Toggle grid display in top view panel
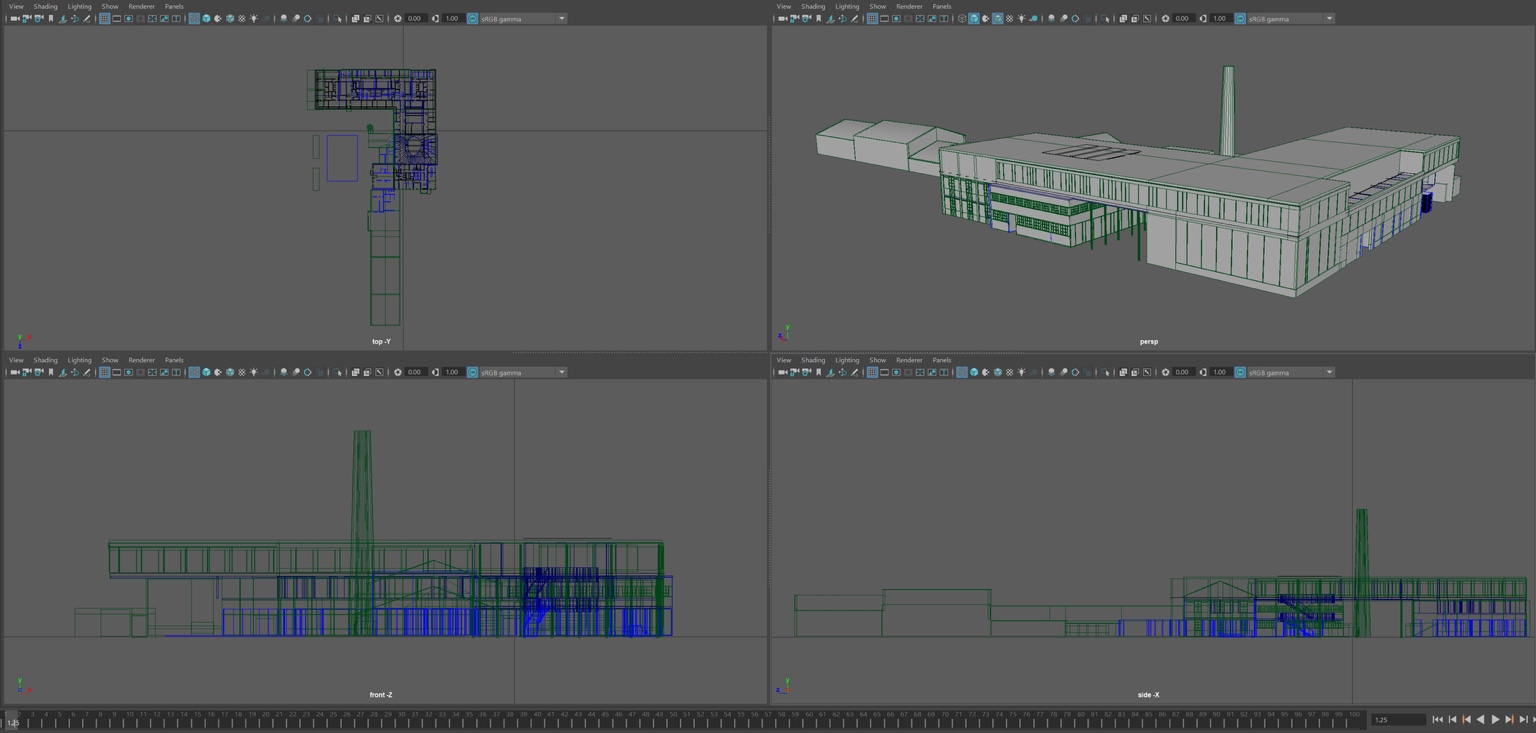 [104, 19]
